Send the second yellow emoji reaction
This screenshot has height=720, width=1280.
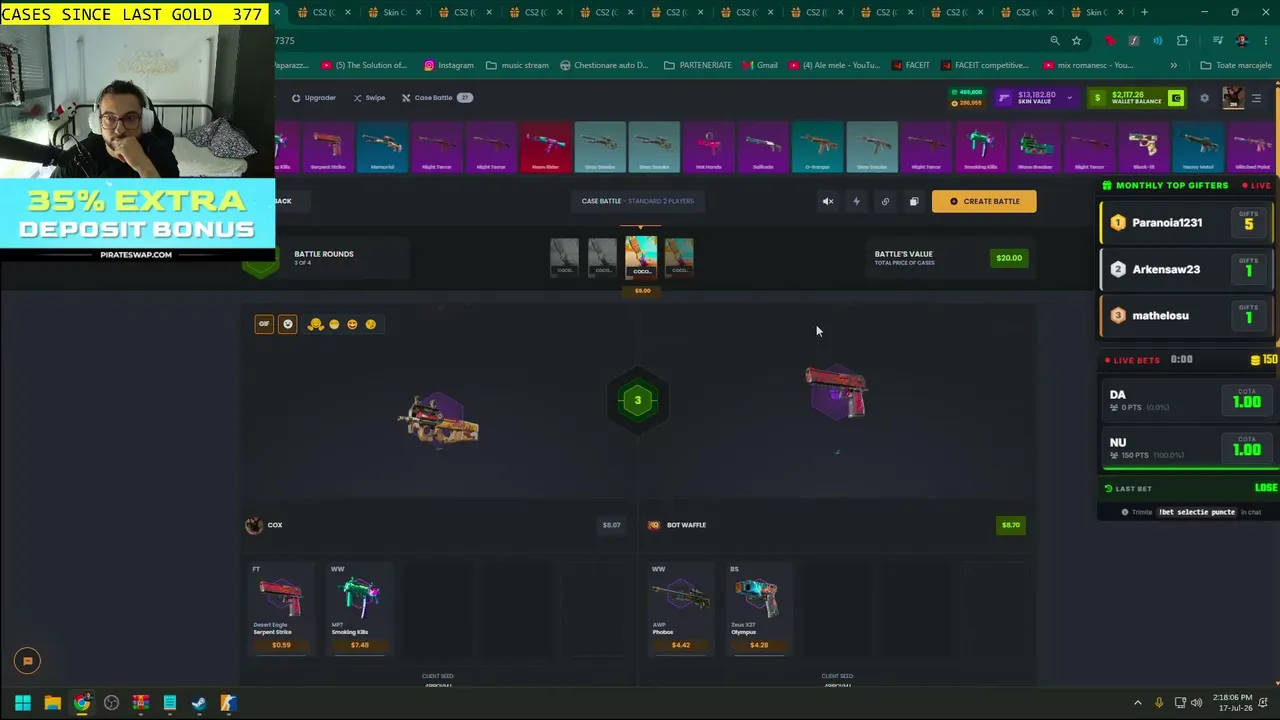pyautogui.click(x=334, y=324)
